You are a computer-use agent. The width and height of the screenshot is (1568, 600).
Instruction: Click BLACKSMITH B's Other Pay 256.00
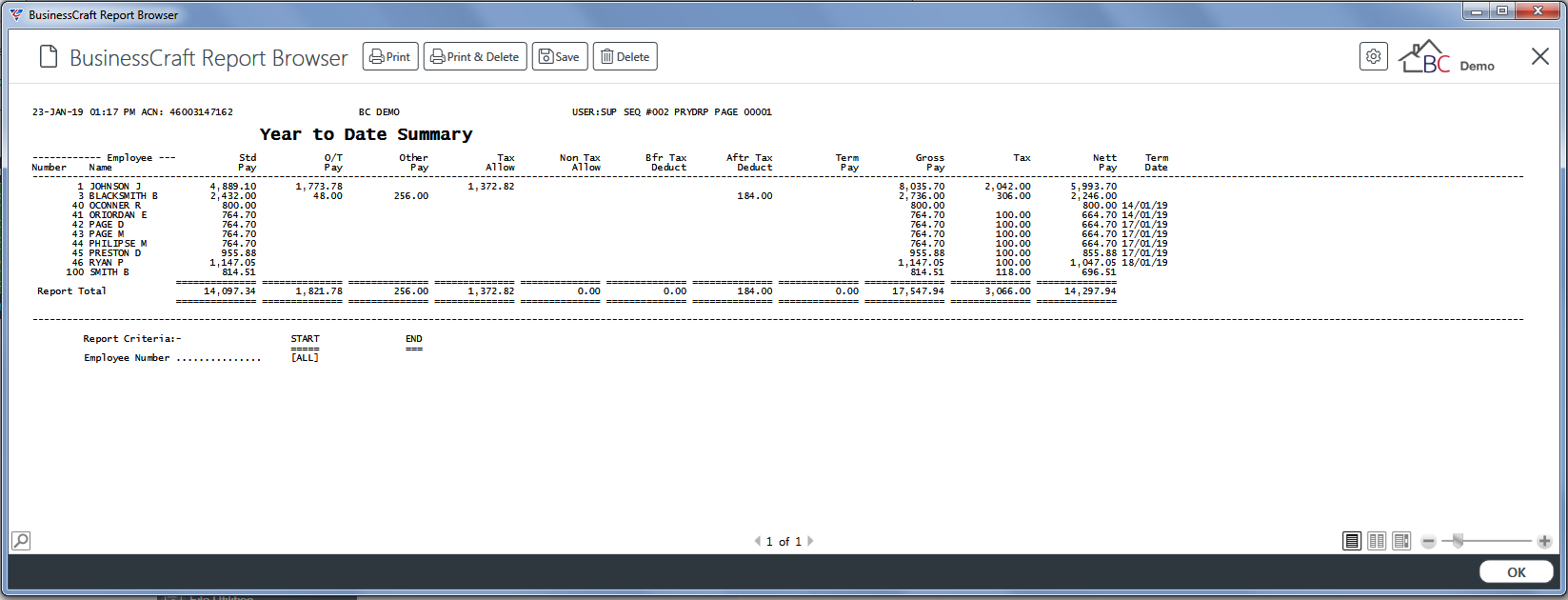[411, 196]
